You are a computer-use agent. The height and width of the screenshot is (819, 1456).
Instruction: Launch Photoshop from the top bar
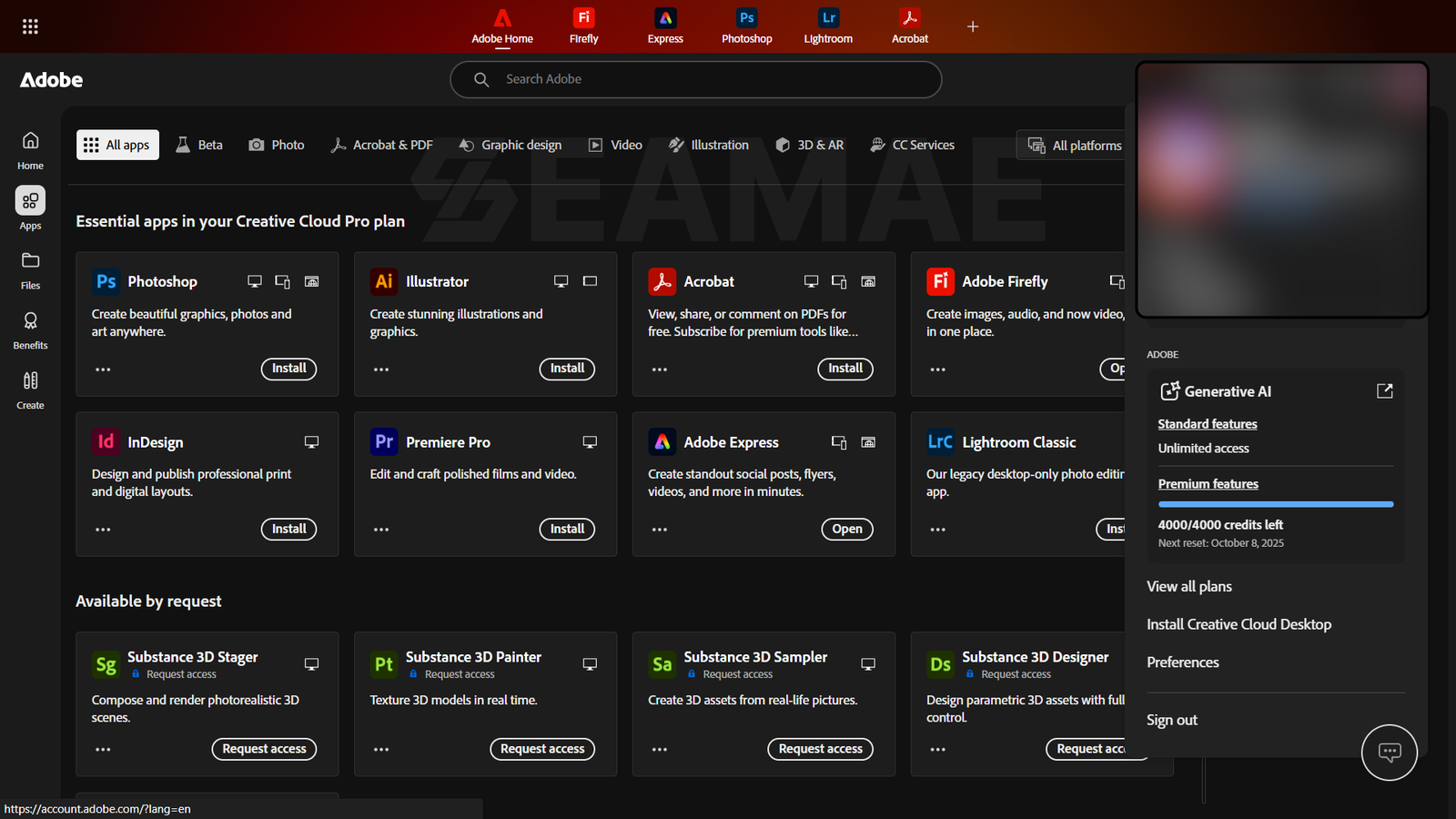[x=747, y=26]
